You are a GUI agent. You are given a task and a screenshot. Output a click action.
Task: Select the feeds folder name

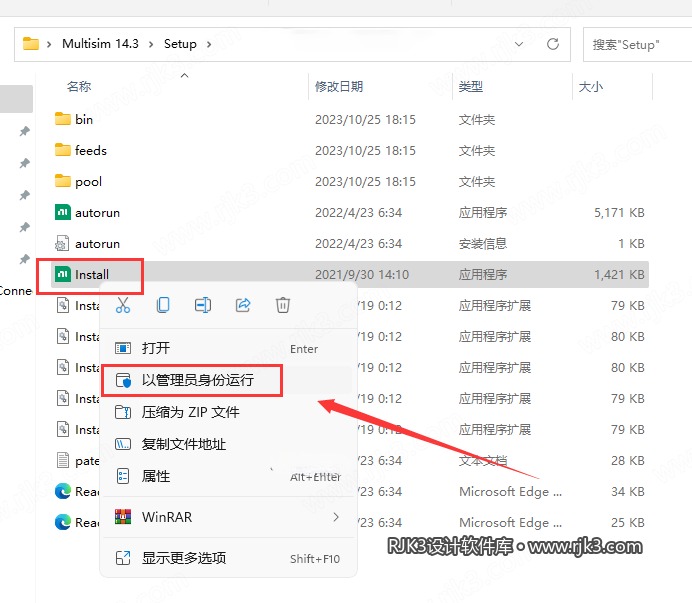point(91,151)
